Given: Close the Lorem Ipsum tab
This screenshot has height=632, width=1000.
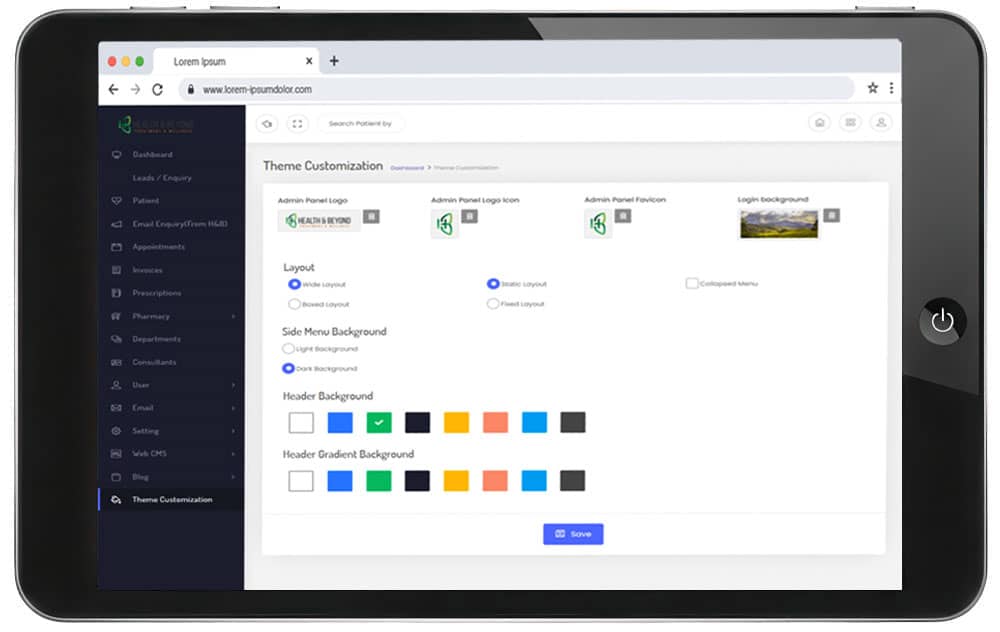Looking at the screenshot, I should 309,61.
